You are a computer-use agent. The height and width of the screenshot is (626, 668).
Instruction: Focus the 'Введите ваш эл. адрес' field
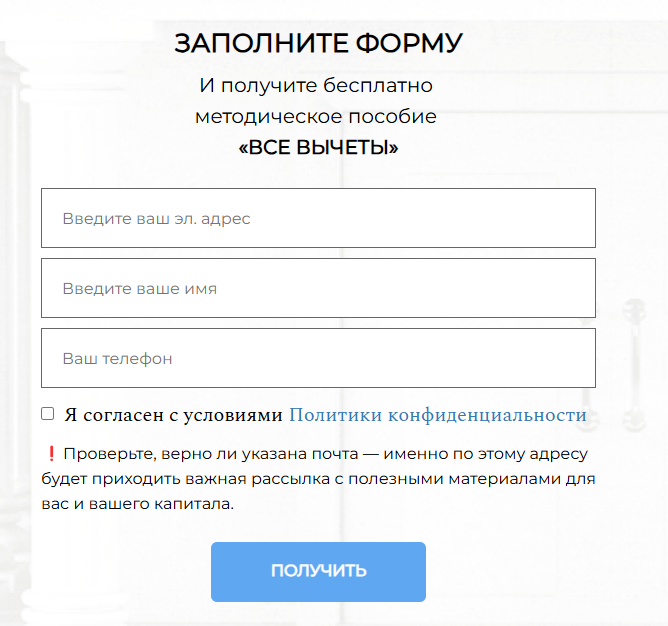(318, 218)
